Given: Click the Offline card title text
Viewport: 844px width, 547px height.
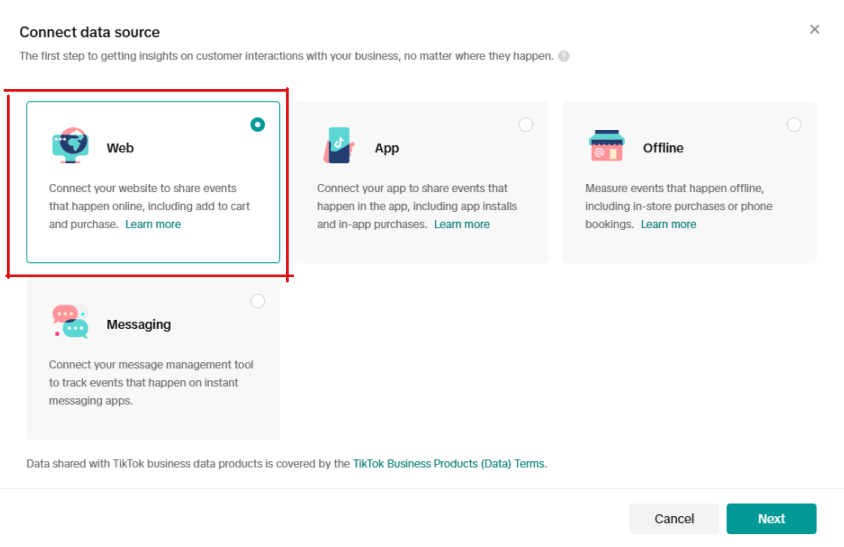Looking at the screenshot, I should click(663, 148).
